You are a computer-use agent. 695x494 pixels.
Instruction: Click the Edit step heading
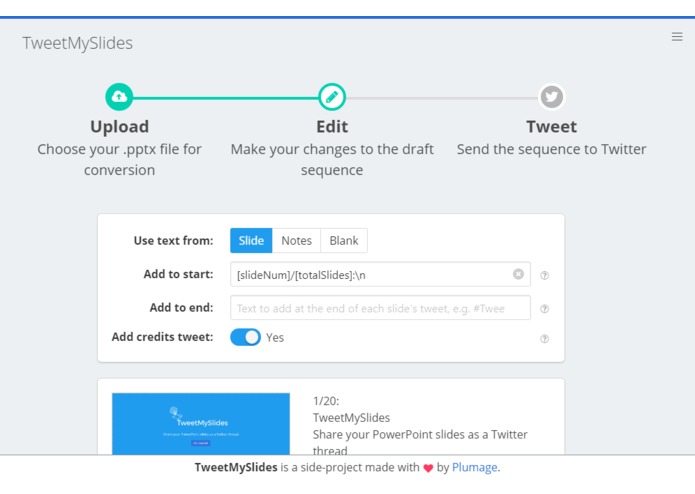[x=332, y=127]
